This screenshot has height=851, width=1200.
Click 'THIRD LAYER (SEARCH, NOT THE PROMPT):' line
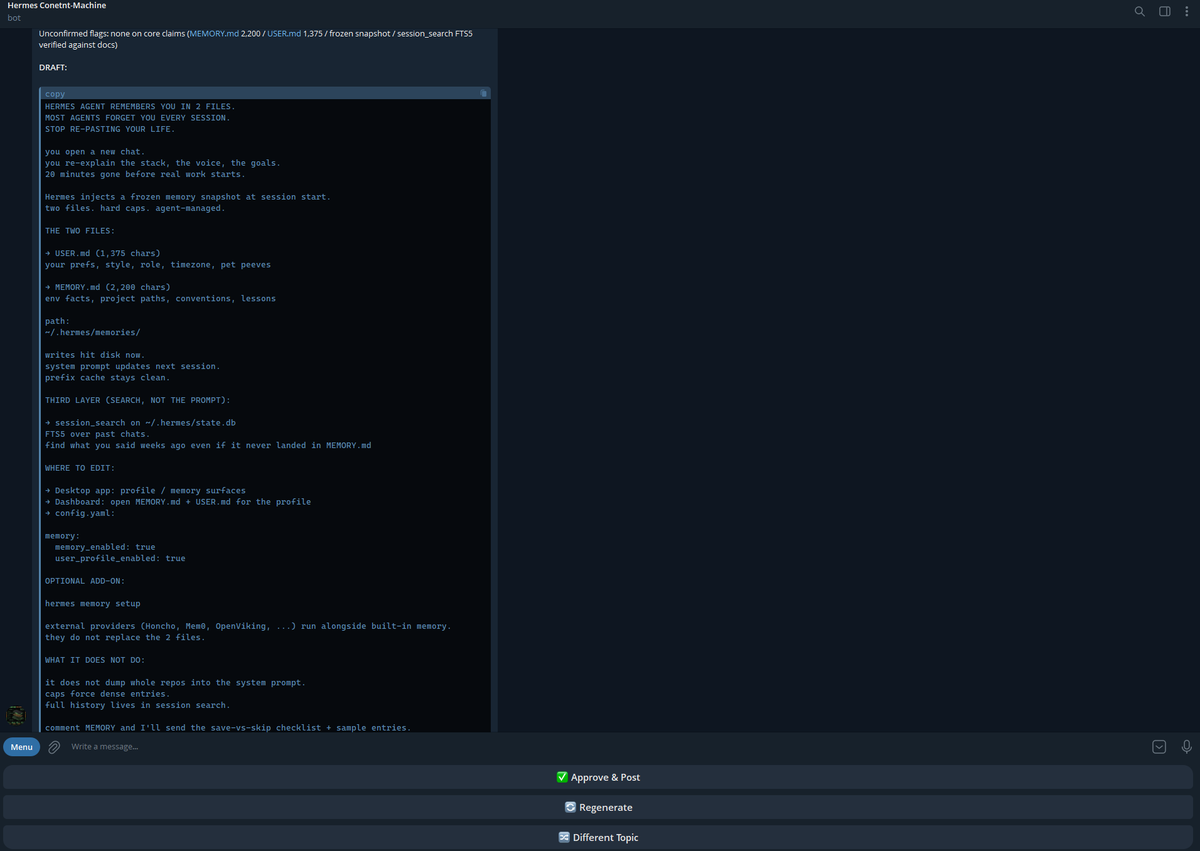pyautogui.click(x=138, y=400)
